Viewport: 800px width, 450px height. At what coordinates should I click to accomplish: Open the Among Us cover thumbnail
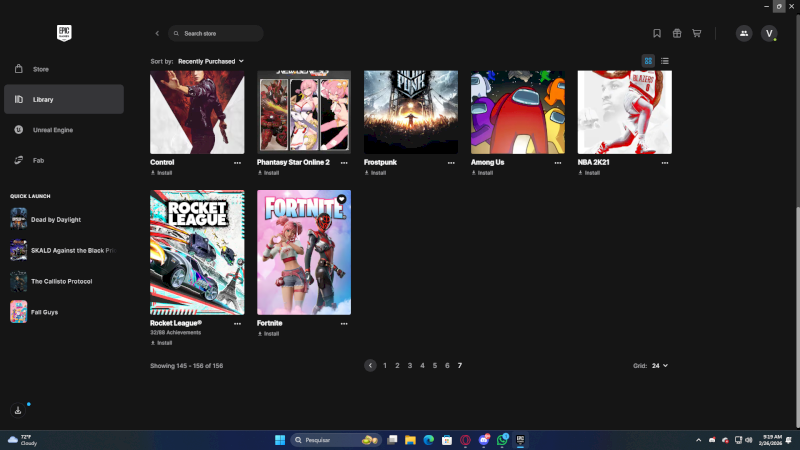click(518, 112)
